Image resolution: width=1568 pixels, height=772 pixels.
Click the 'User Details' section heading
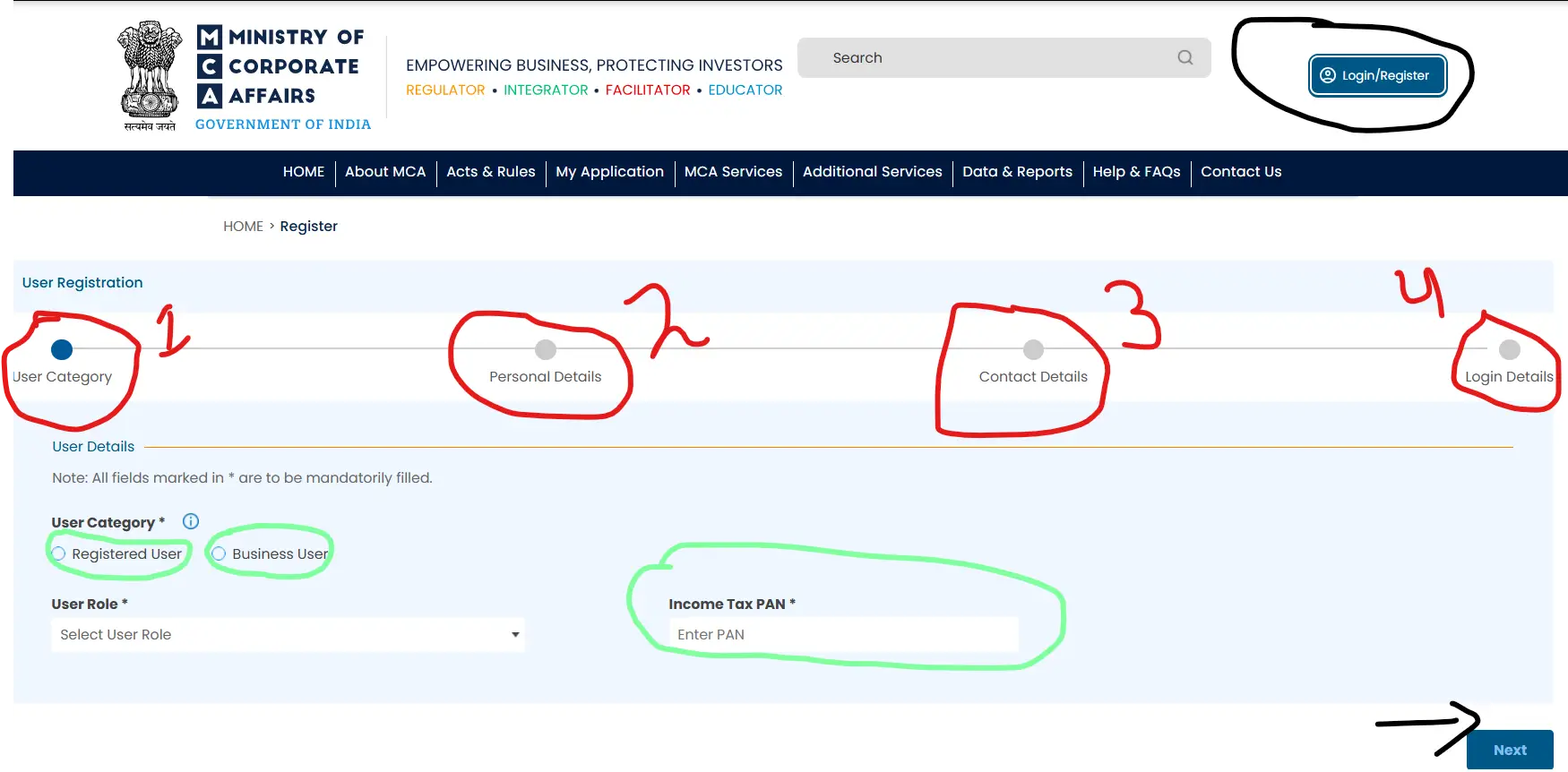(93, 447)
